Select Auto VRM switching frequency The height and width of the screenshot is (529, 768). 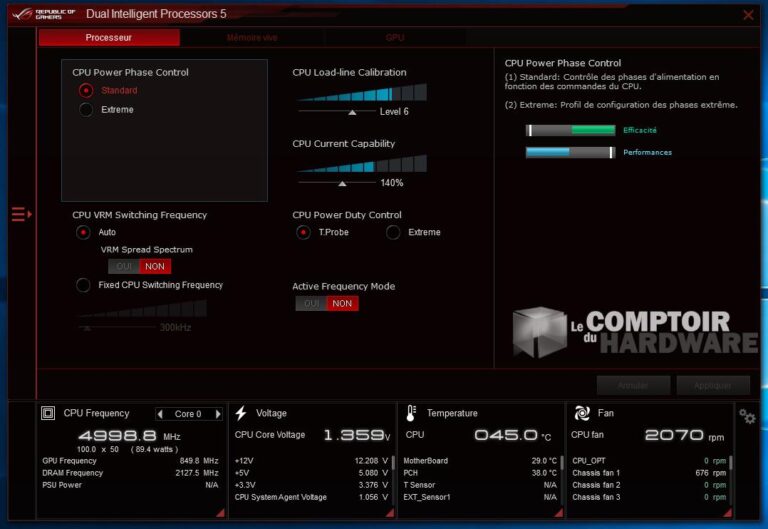pos(83,232)
